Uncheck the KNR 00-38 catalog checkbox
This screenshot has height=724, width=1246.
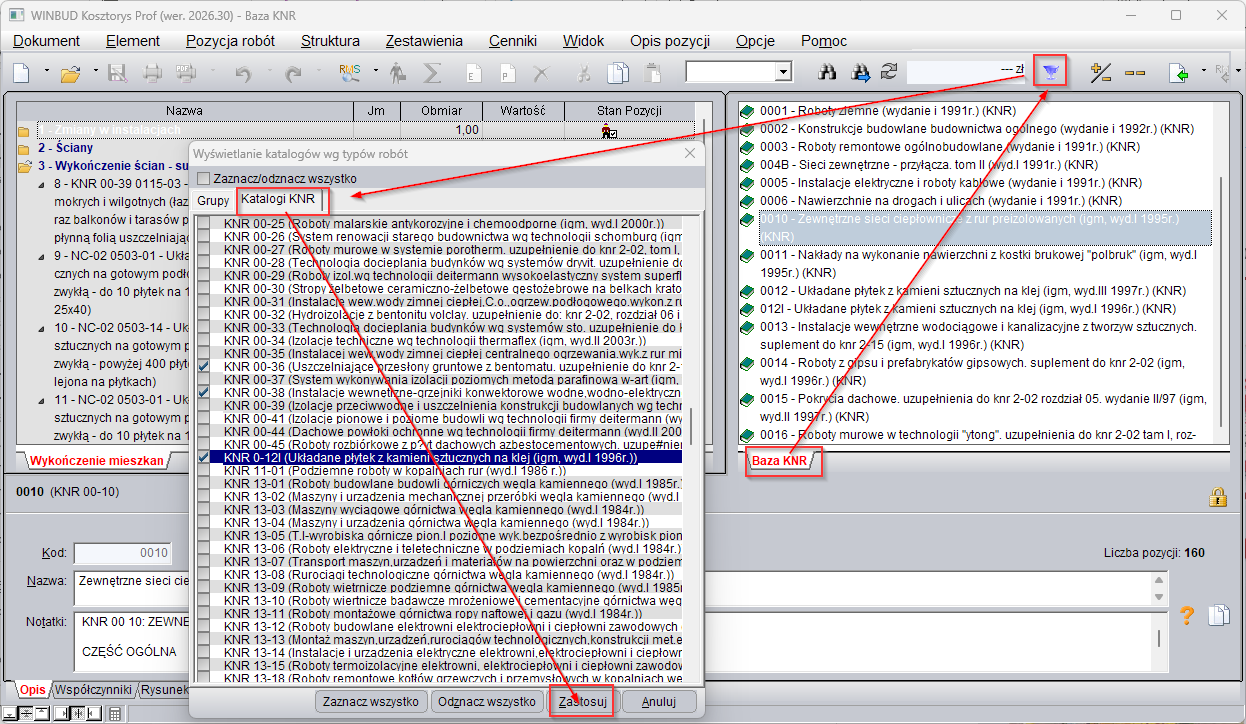204,393
